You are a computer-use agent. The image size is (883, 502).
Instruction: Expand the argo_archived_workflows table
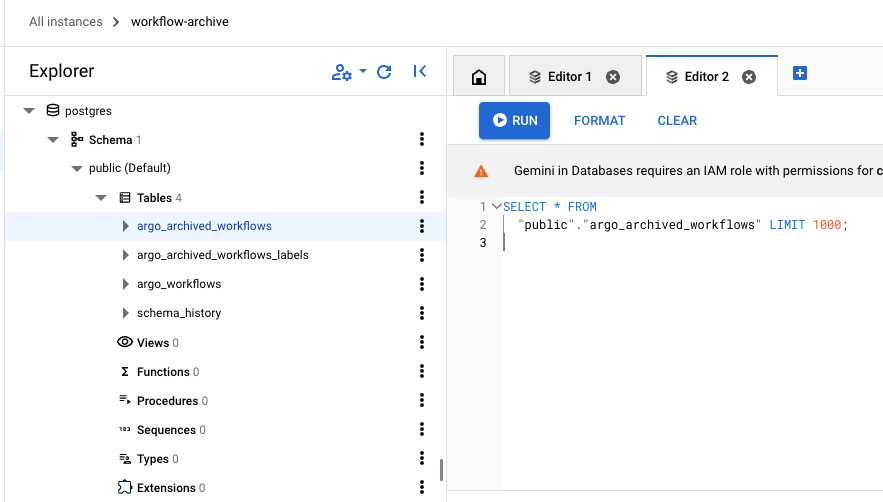click(126, 226)
